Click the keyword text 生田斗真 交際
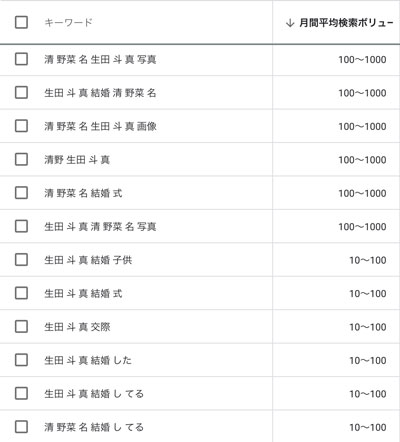Screen dimensions: 400x442 (77, 327)
